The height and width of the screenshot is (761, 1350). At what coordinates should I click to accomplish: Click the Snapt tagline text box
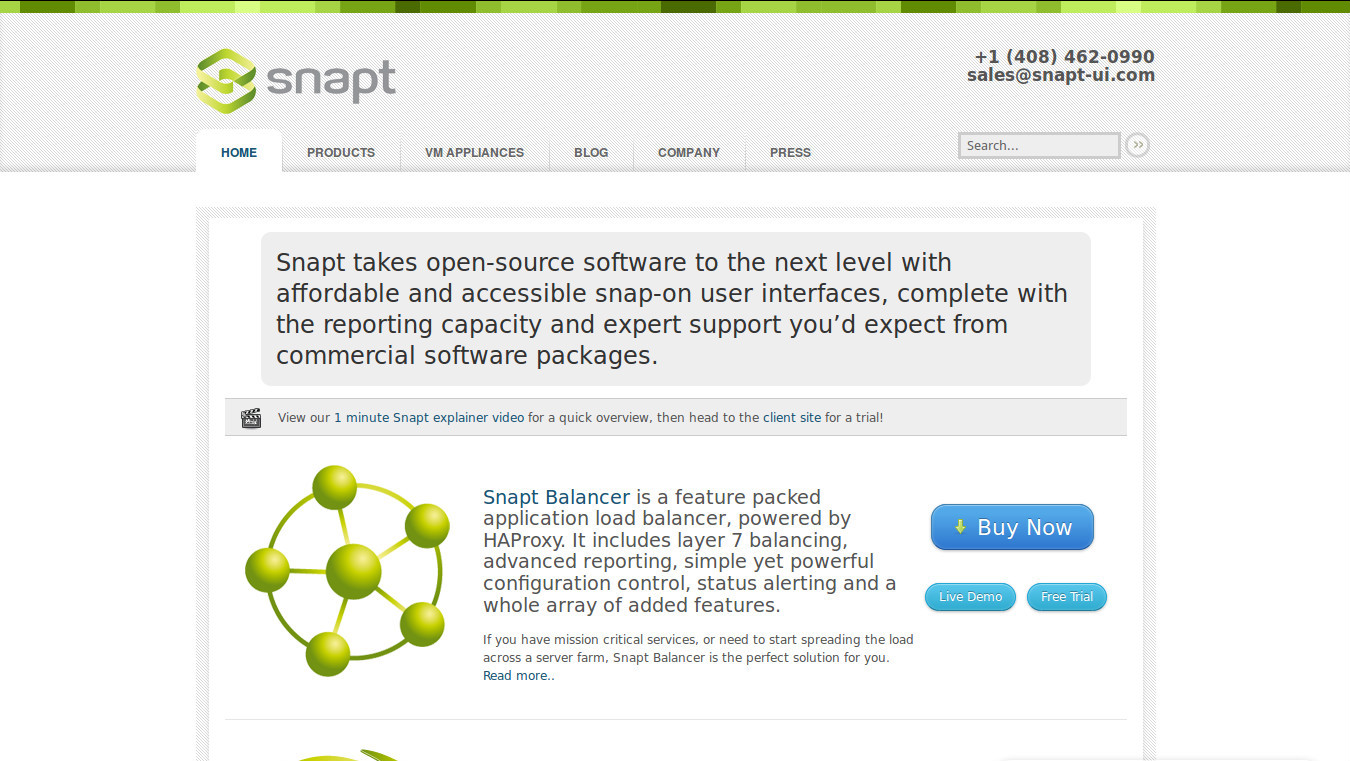[x=676, y=309]
